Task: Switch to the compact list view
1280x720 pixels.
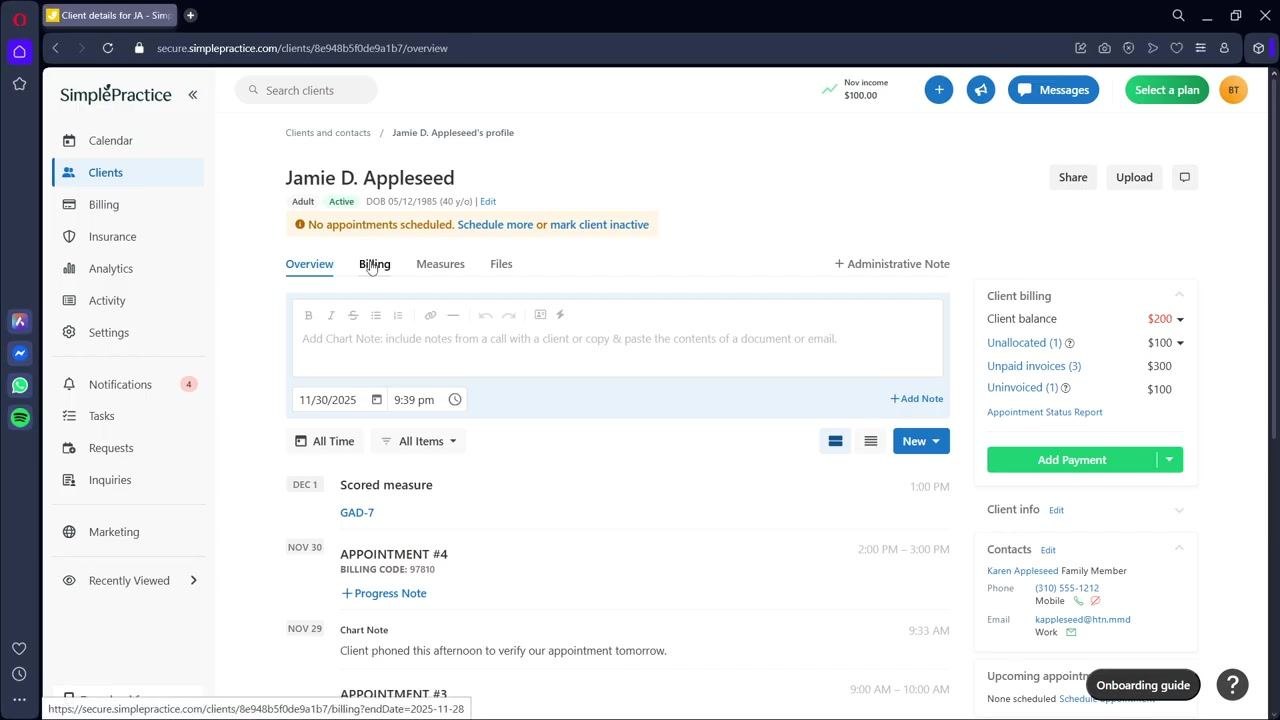Action: [x=871, y=441]
